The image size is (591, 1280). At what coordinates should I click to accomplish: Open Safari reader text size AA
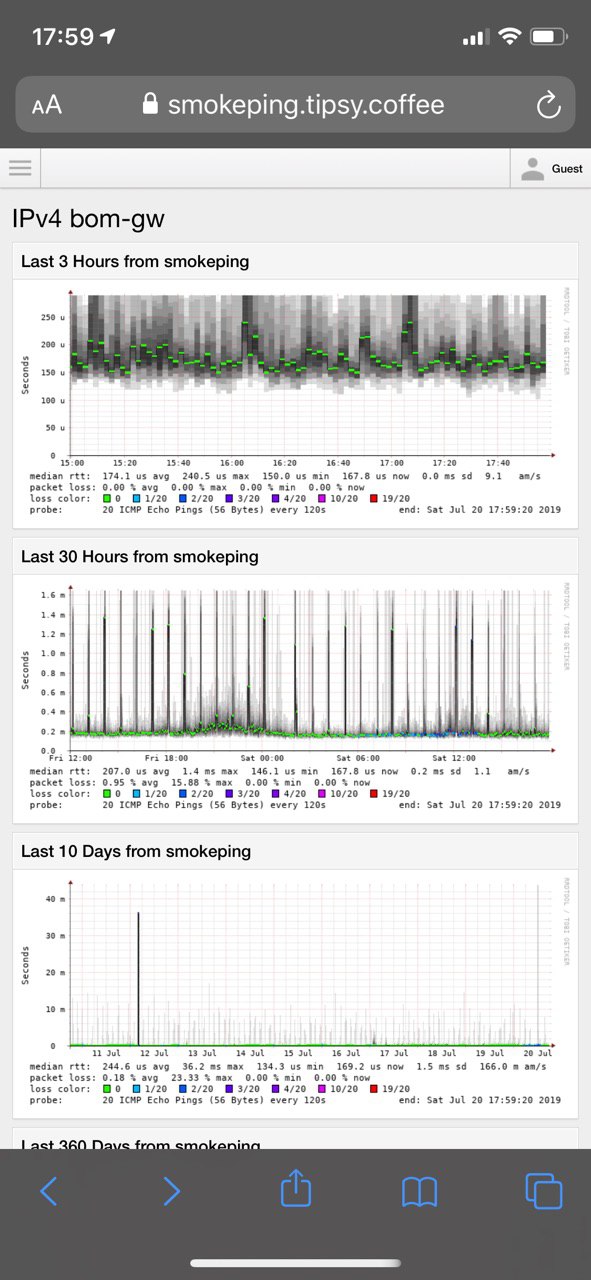tap(46, 105)
